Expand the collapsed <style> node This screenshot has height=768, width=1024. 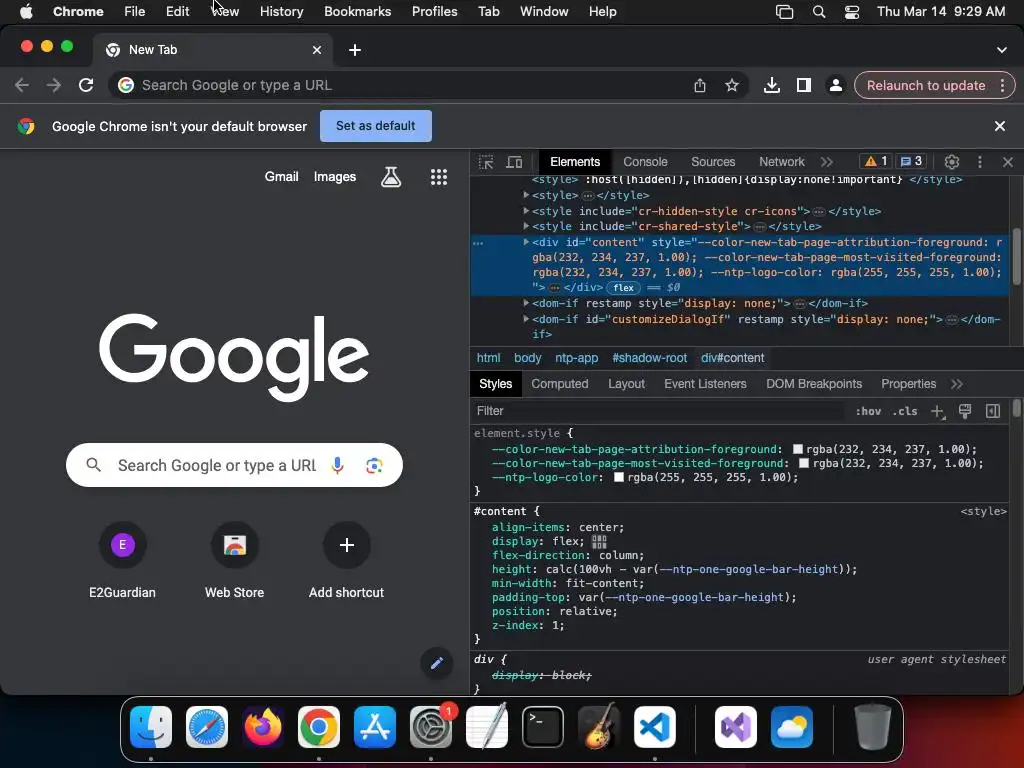tap(526, 195)
